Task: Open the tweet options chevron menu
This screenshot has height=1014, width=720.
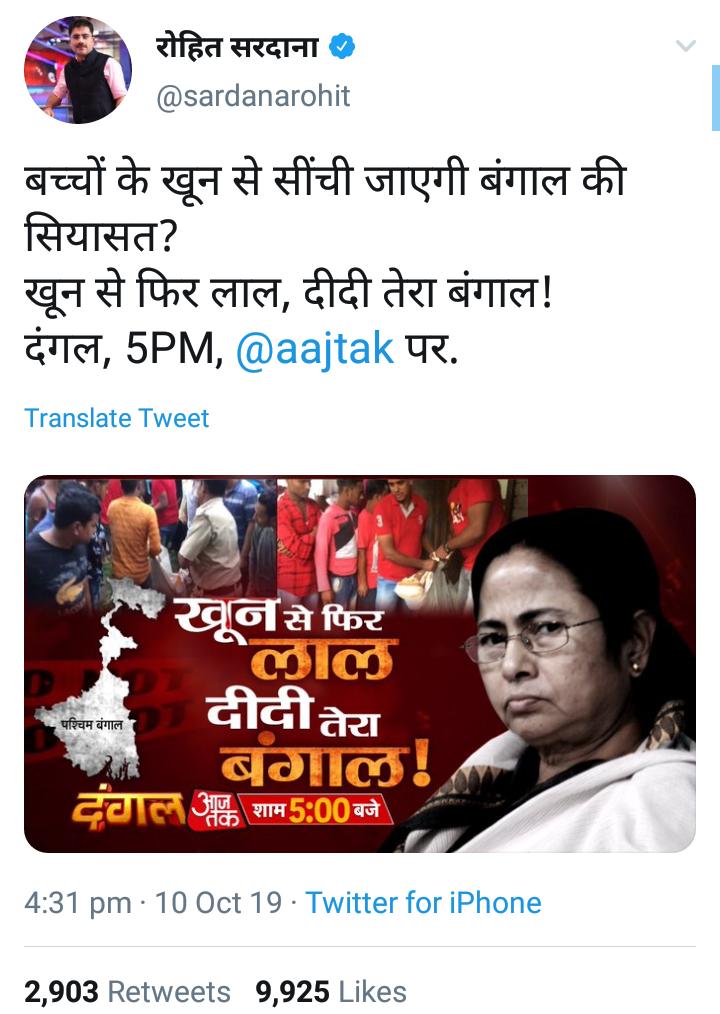Action: [685, 46]
